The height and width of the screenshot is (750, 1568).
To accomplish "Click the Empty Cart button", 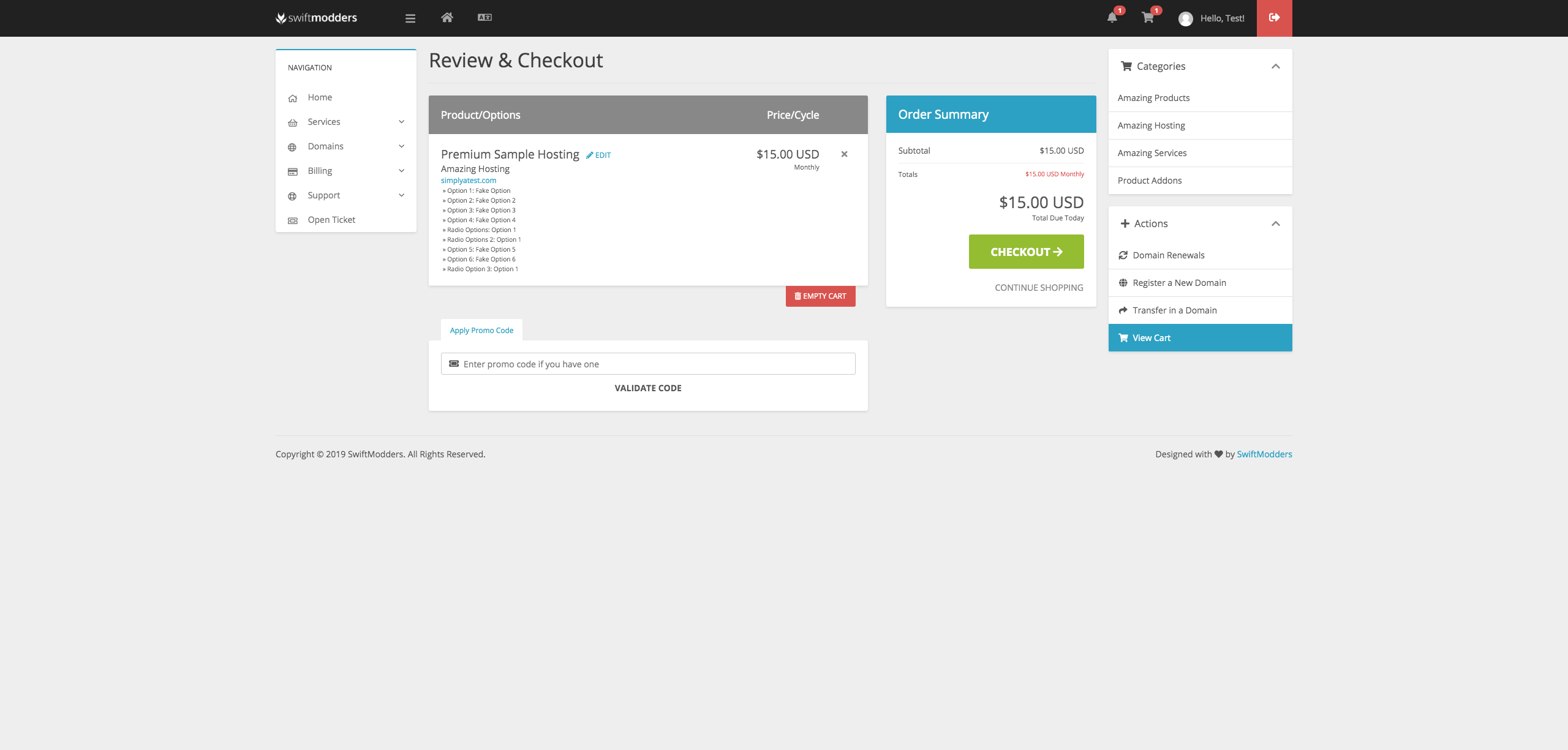I will point(820,296).
